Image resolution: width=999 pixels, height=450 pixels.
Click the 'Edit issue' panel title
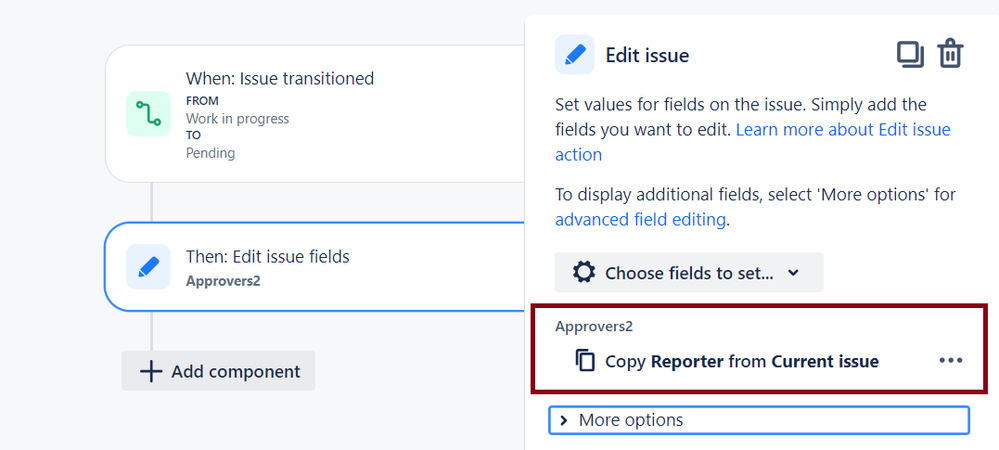647,55
